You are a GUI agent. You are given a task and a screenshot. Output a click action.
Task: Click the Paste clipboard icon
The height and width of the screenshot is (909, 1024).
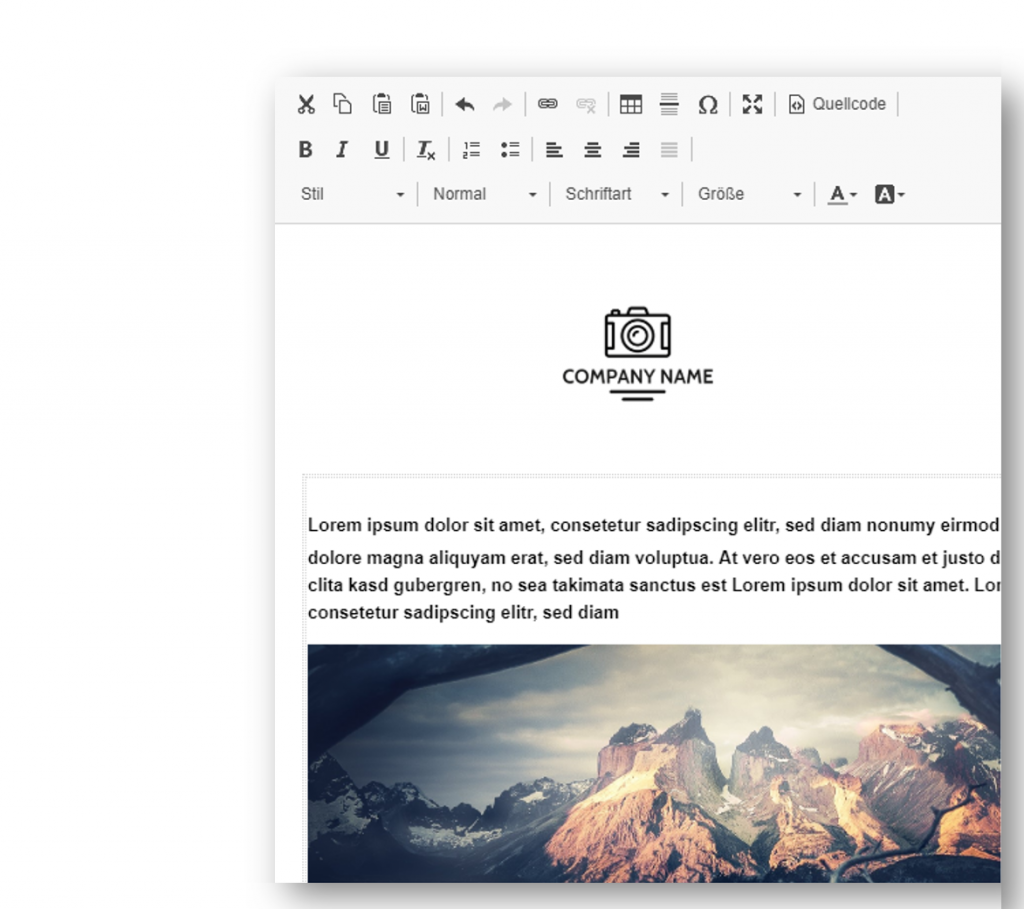point(382,104)
